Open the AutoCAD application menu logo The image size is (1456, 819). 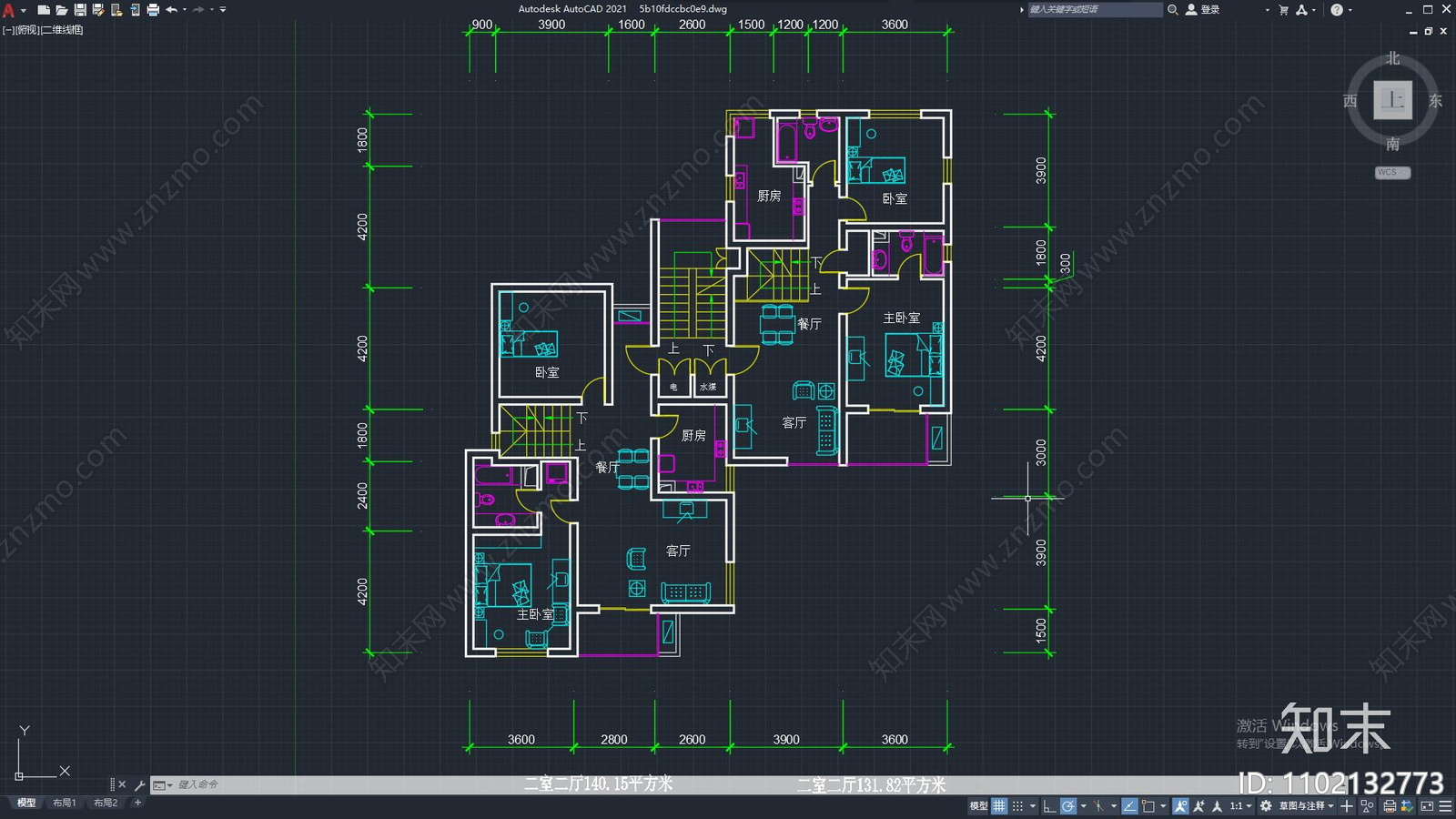point(8,9)
